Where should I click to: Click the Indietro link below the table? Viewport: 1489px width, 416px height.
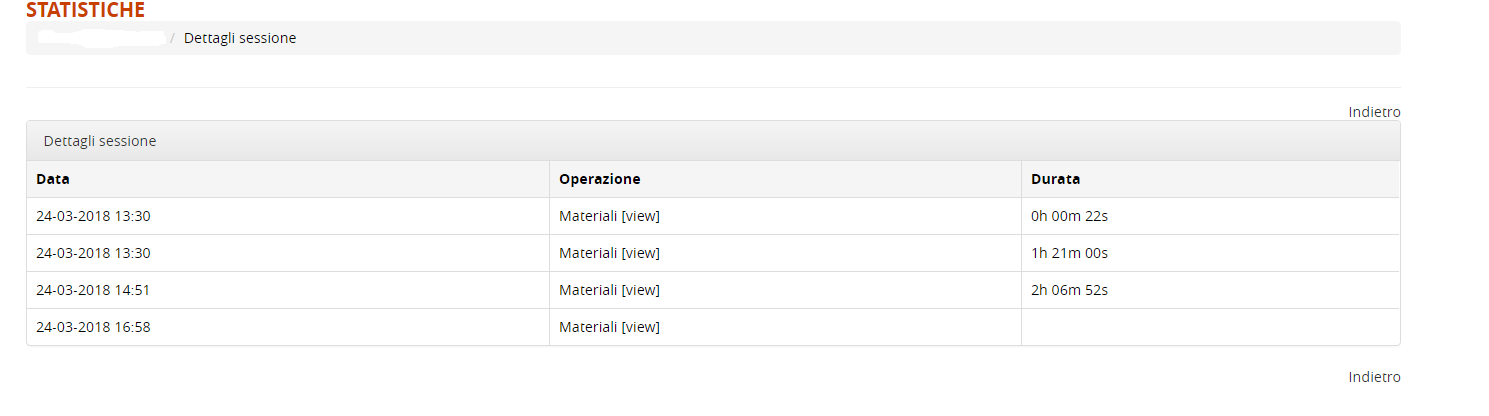pyautogui.click(x=1374, y=377)
